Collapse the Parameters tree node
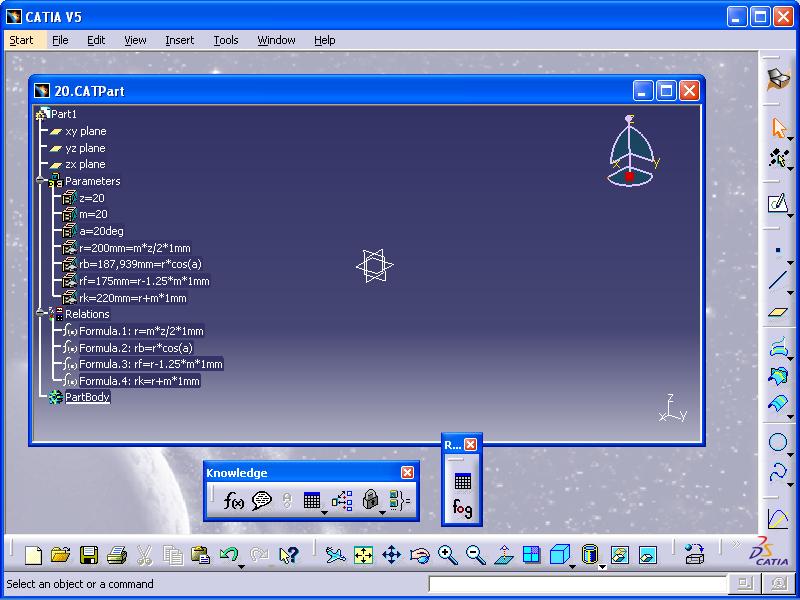This screenshot has height=600, width=800. point(41,181)
